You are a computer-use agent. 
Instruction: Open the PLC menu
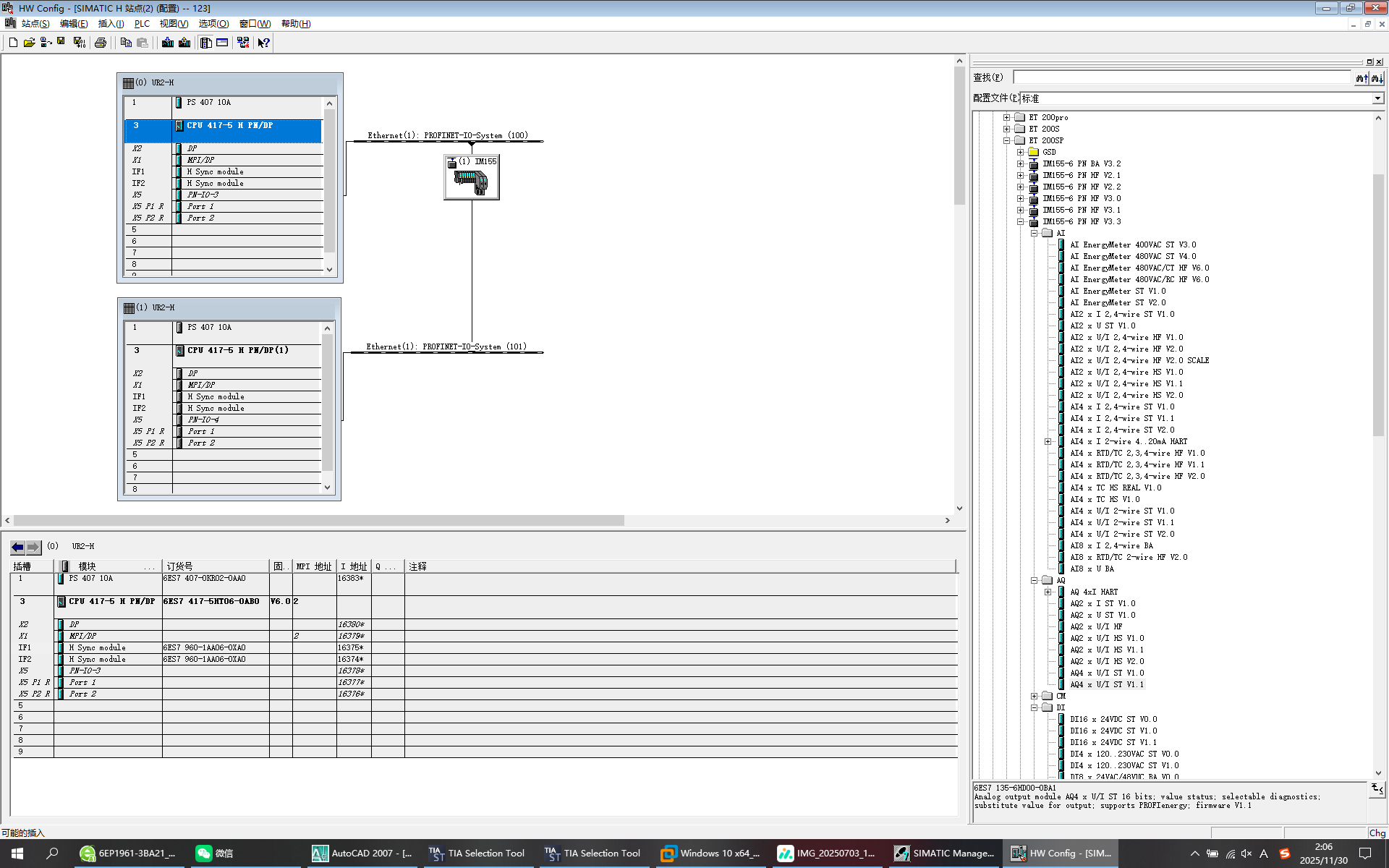tap(142, 24)
